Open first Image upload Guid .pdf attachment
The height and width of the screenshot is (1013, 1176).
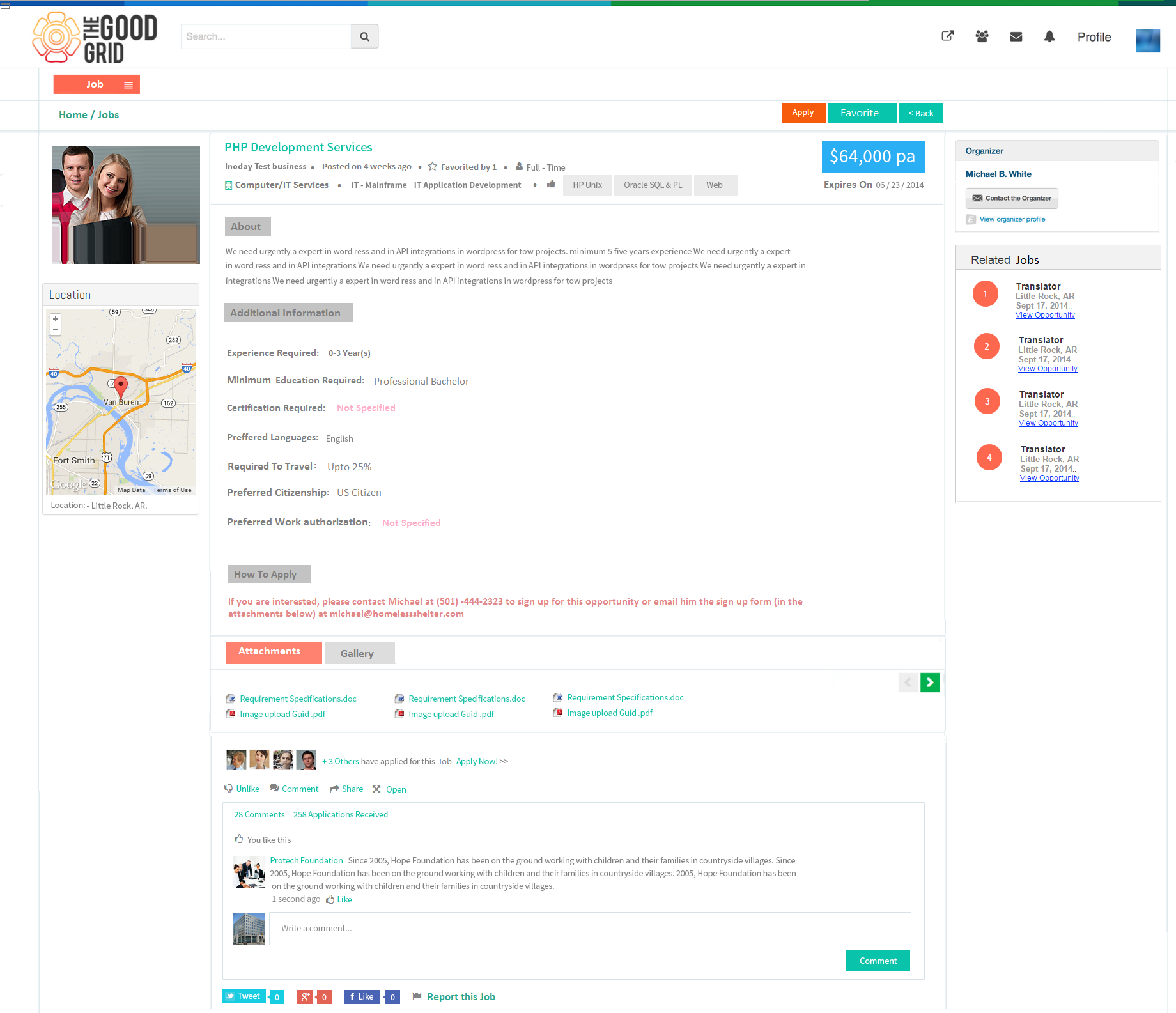point(282,715)
